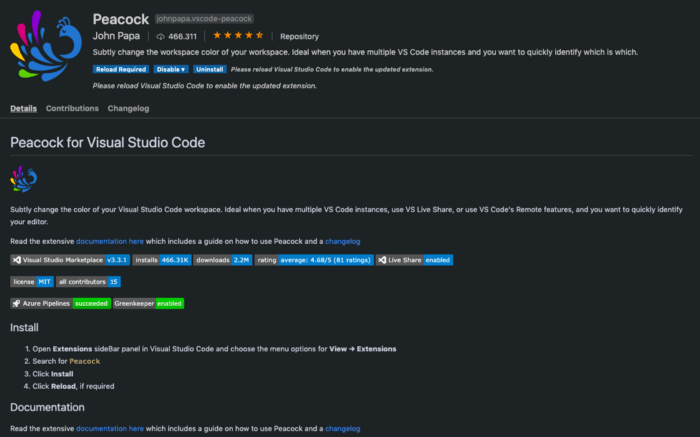Open the documentation here link under Documentation
The image size is (700, 437).
[x=110, y=429]
